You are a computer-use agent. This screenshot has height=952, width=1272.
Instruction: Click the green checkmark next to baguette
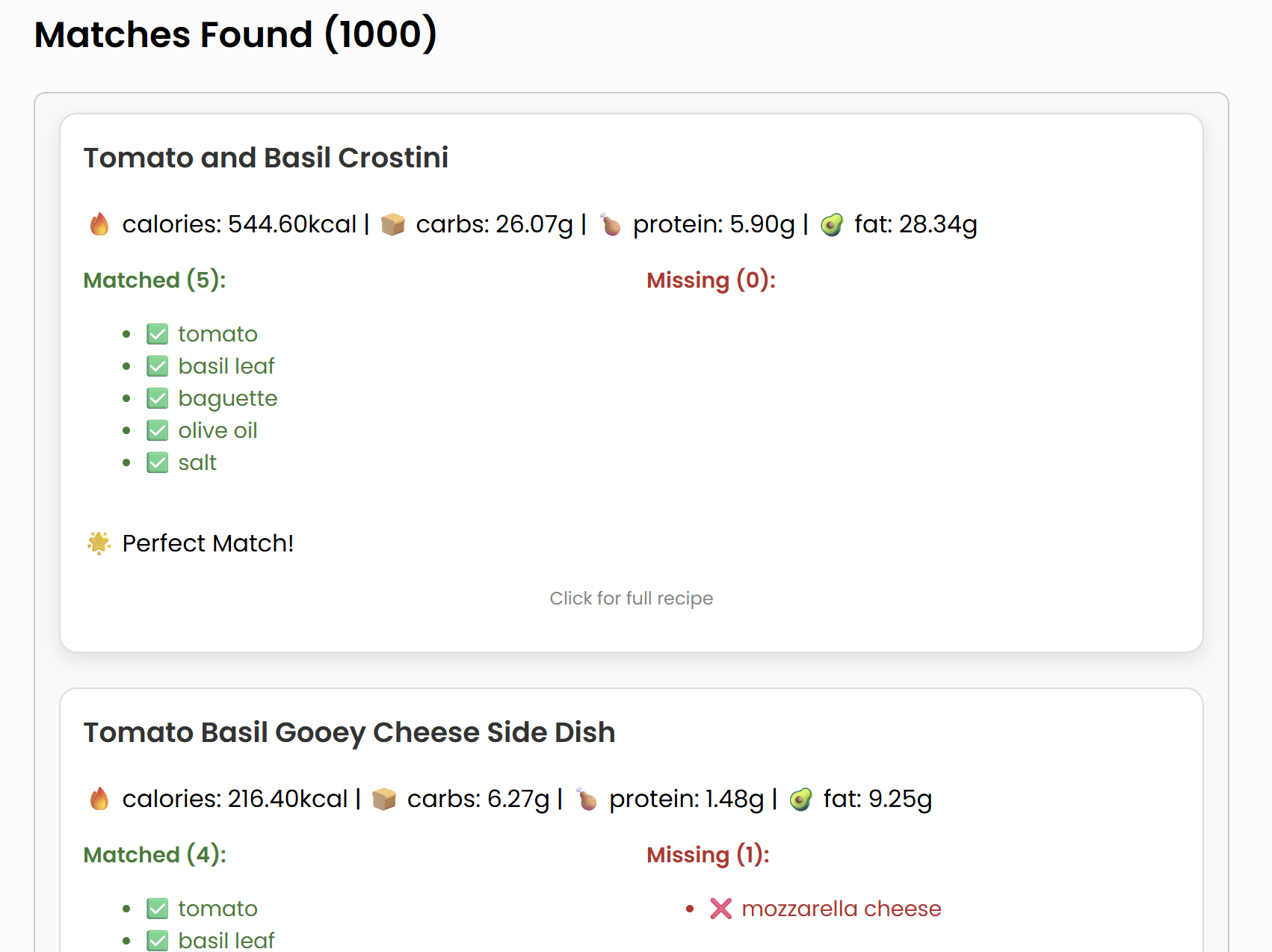click(158, 398)
